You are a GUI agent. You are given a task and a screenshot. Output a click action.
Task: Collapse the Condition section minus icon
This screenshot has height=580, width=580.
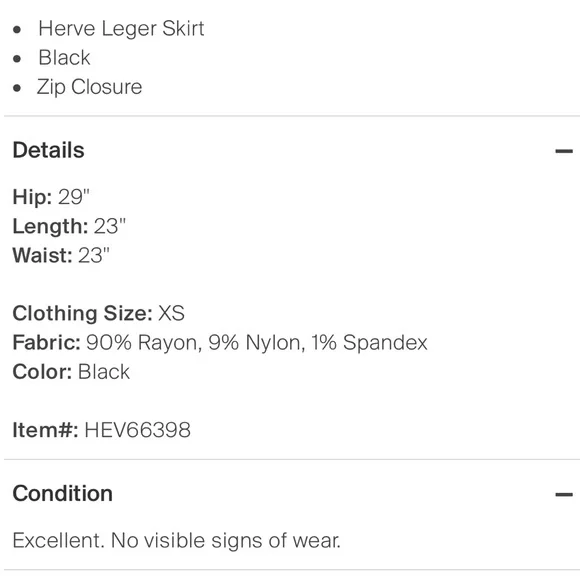[563, 494]
